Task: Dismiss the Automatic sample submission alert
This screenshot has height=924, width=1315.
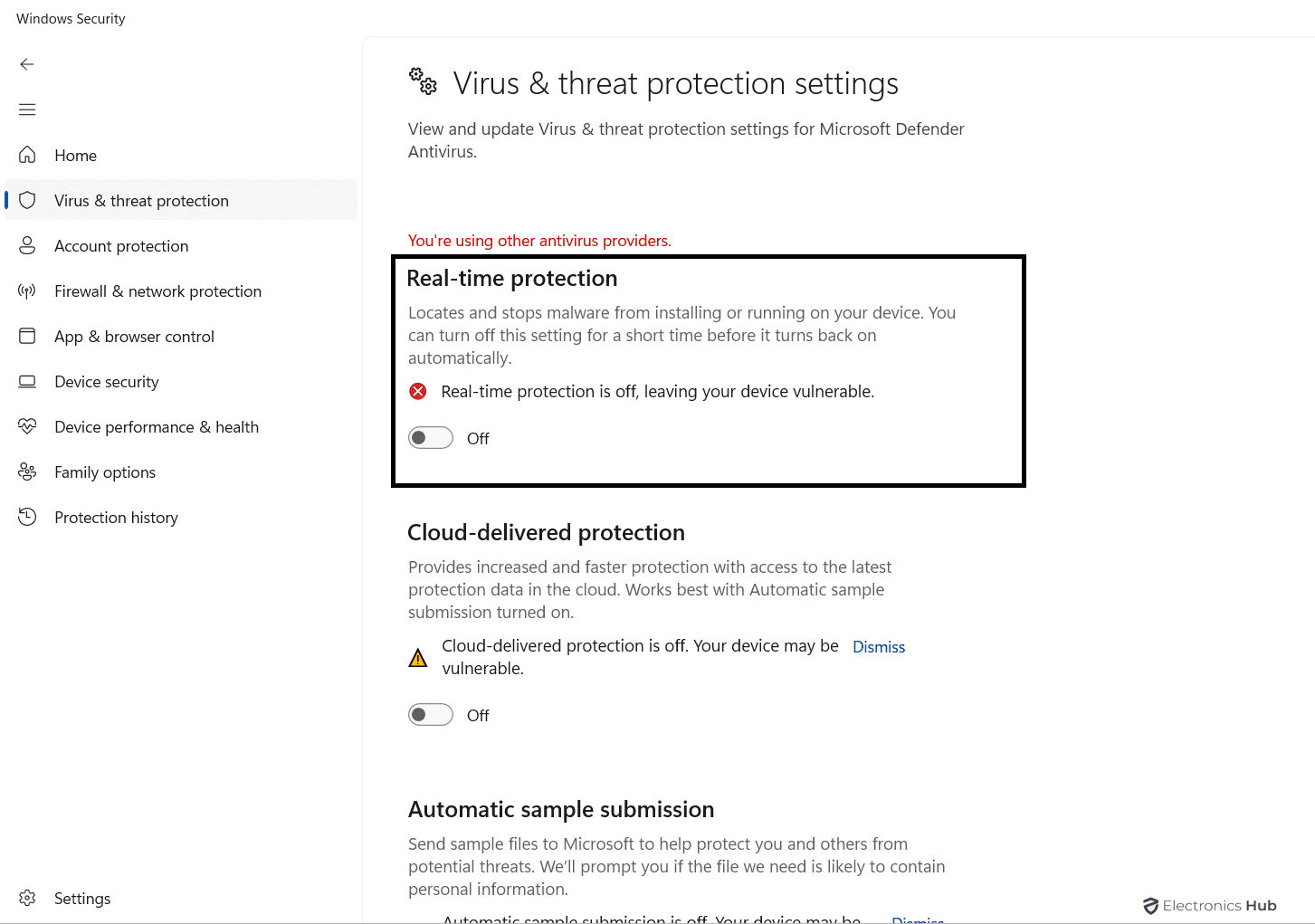Action: click(x=917, y=919)
